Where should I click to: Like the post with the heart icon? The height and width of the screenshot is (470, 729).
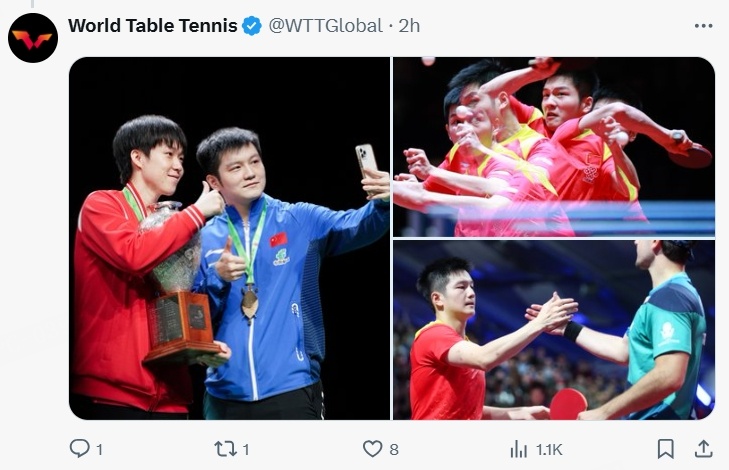point(372,449)
